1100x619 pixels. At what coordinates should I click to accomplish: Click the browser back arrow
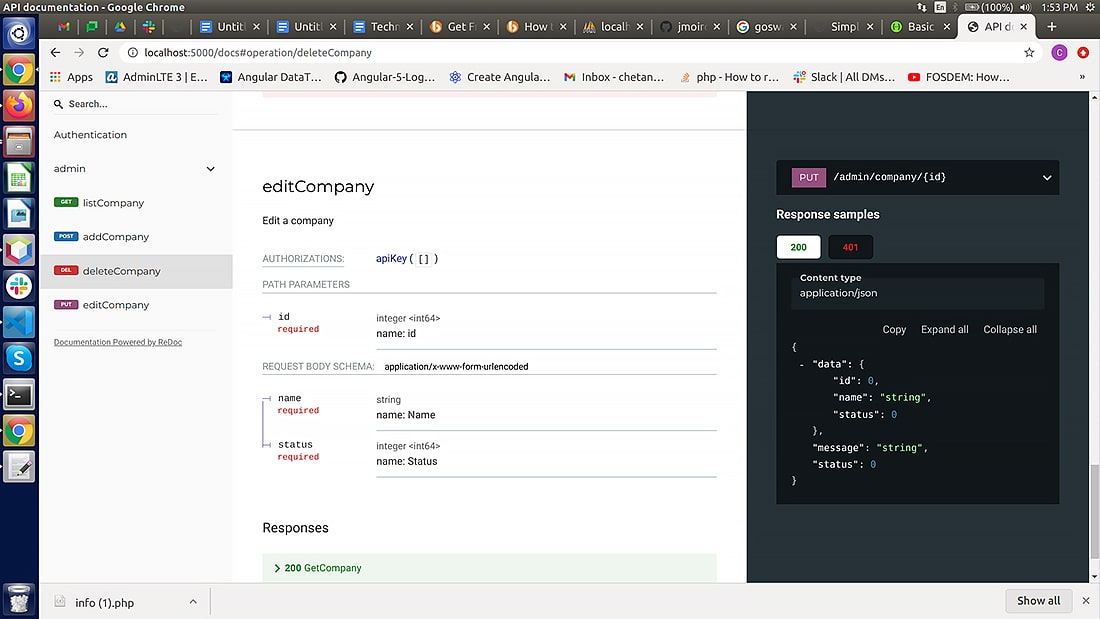pos(55,52)
